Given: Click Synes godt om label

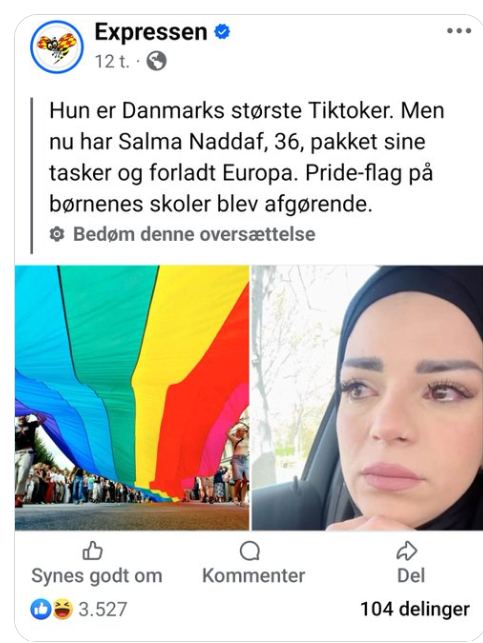Looking at the screenshot, I should [x=97, y=576].
